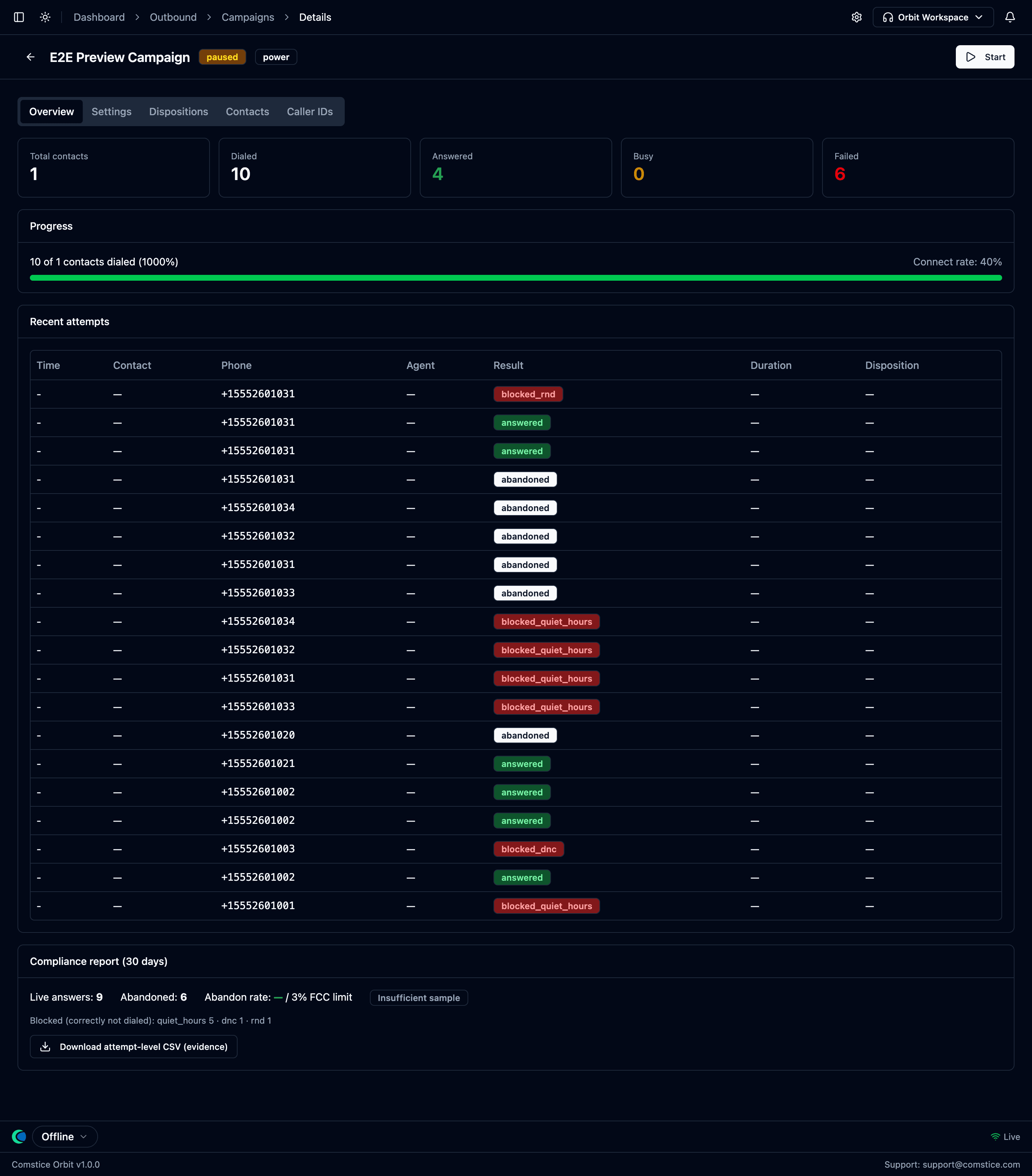
Task: Start the campaign
Action: pos(984,57)
